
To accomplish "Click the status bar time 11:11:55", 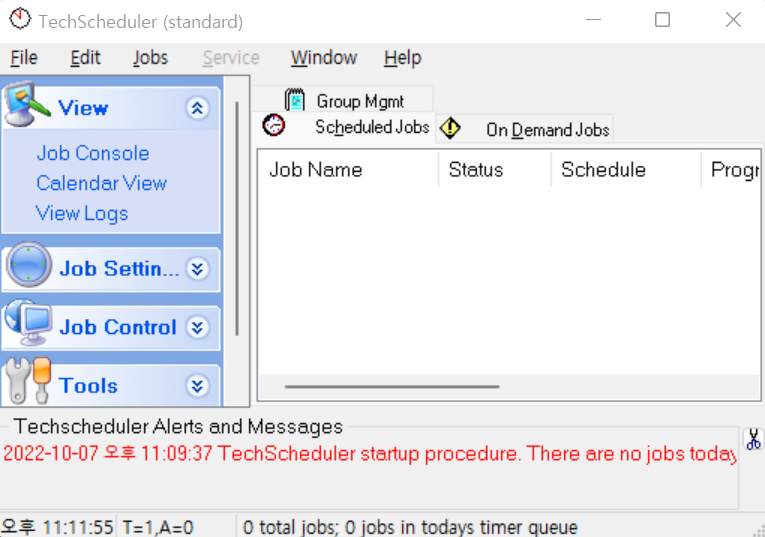I will (x=57, y=527).
